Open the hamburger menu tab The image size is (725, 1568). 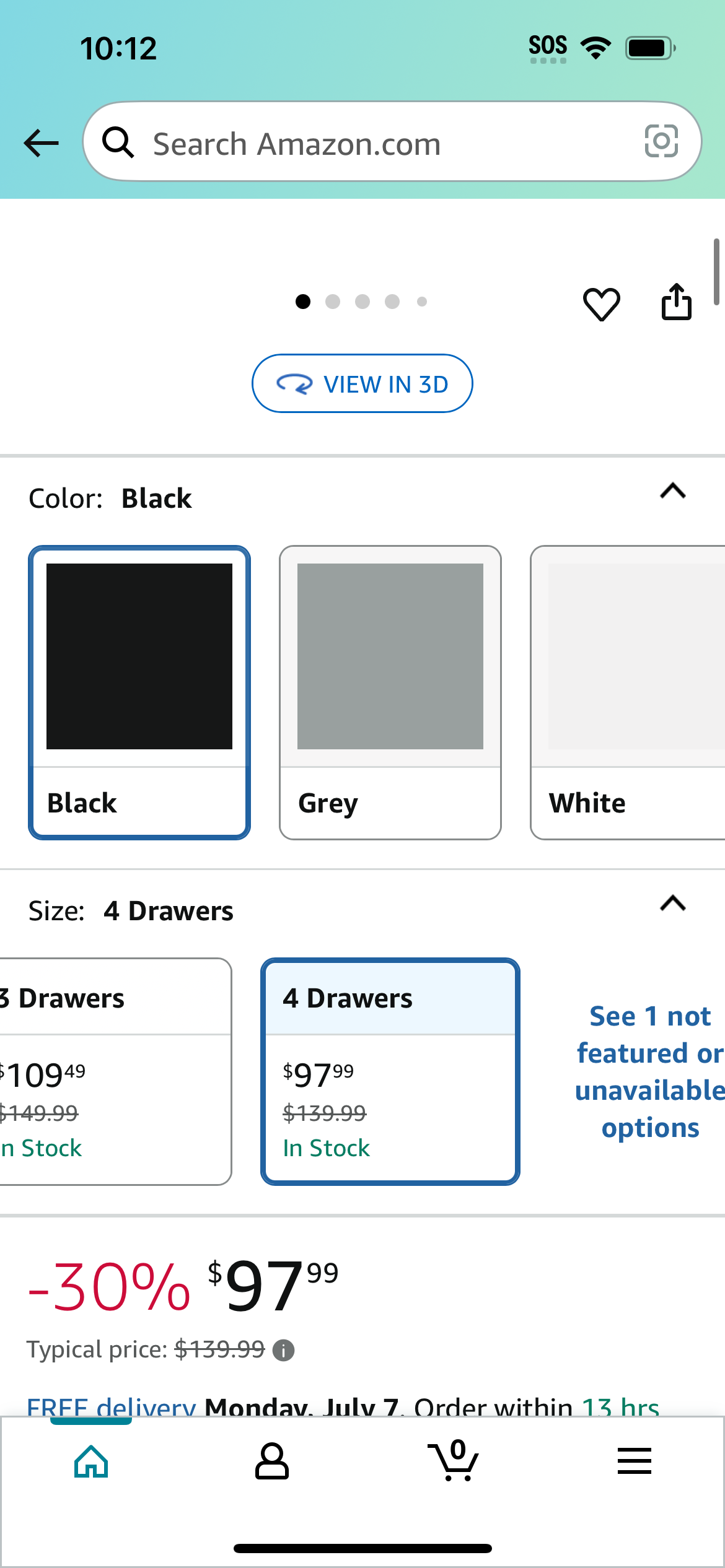pos(635,1461)
